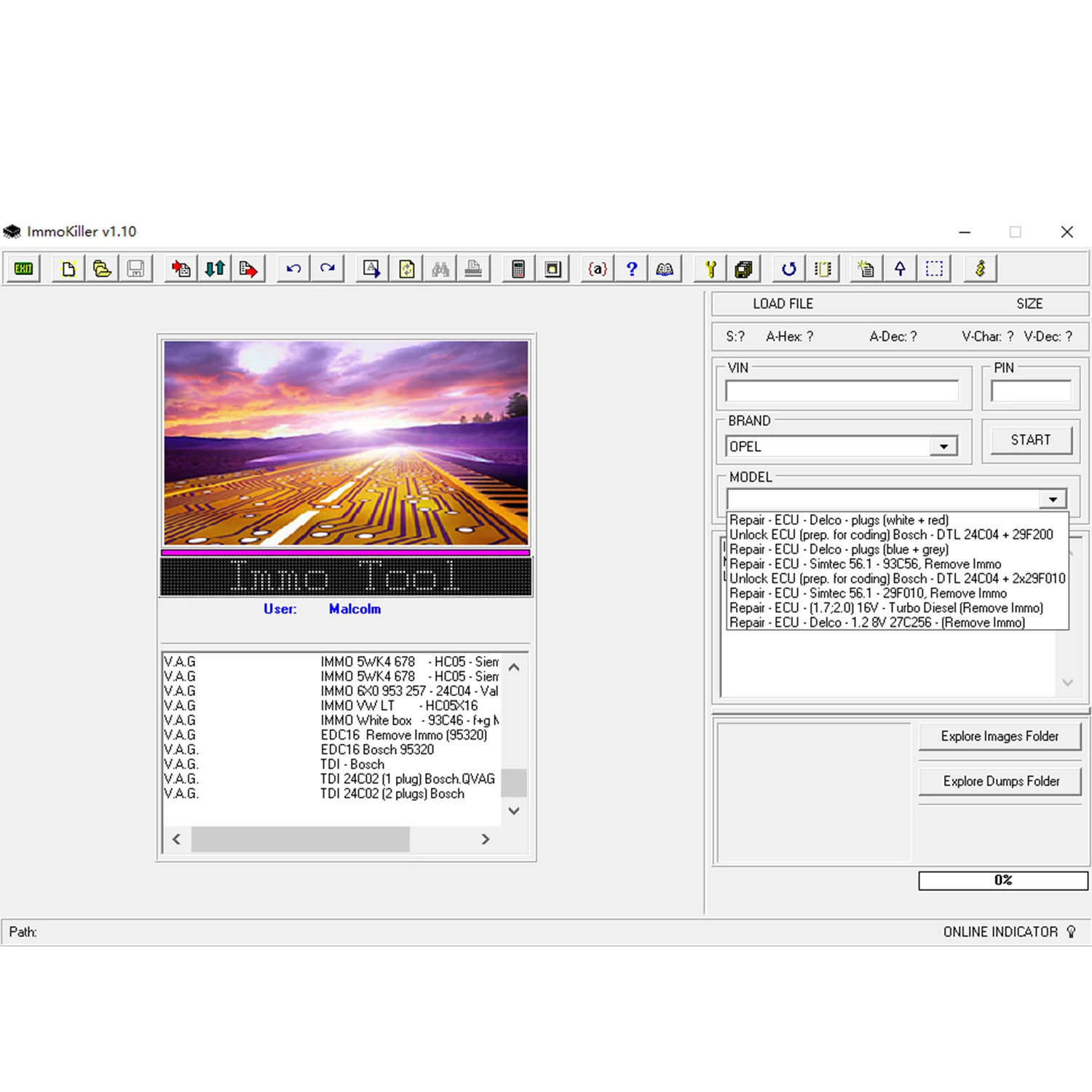Click the printer toolbar icon
1092x1092 pixels.
pyautogui.click(x=474, y=269)
